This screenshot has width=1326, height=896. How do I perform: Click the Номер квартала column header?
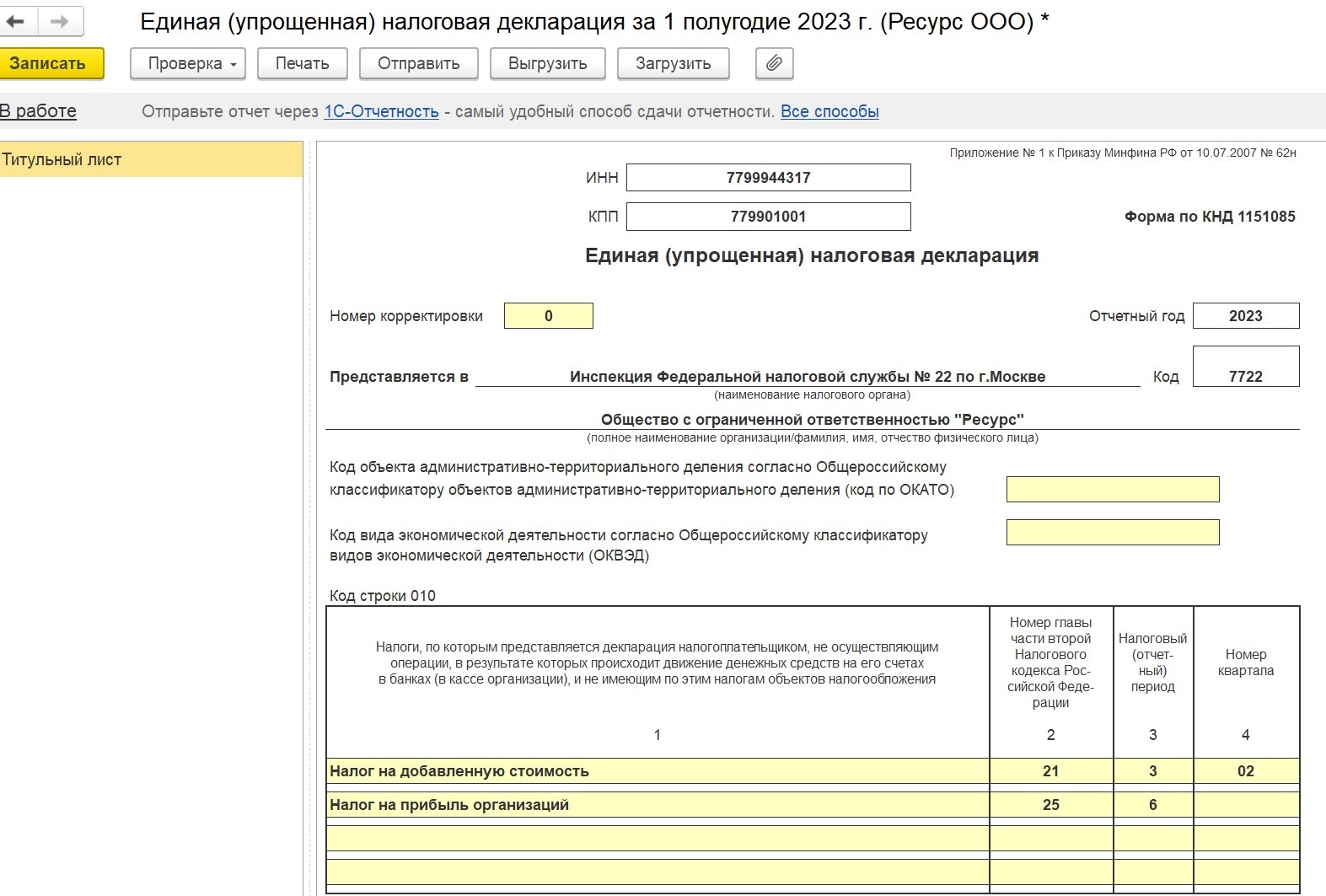1246,663
